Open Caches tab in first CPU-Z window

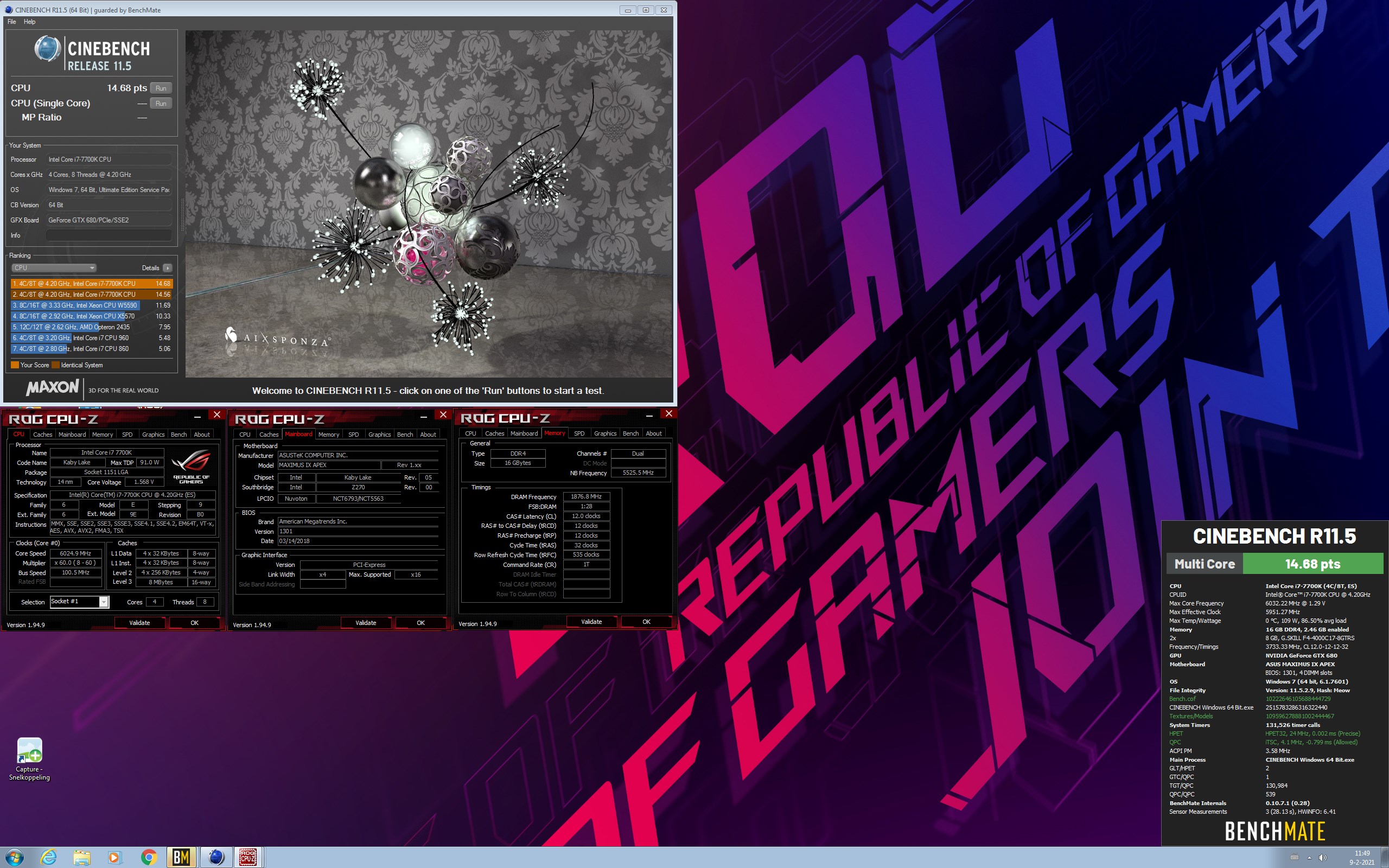coord(42,435)
